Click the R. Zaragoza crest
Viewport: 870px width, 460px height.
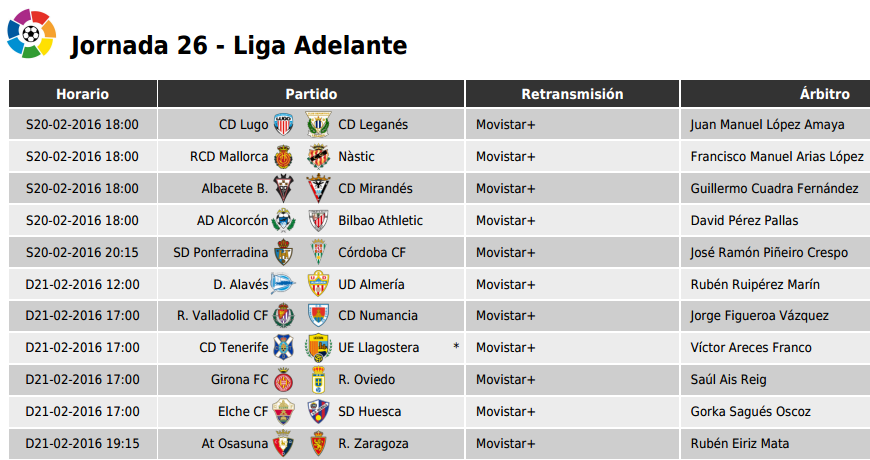[x=318, y=443]
